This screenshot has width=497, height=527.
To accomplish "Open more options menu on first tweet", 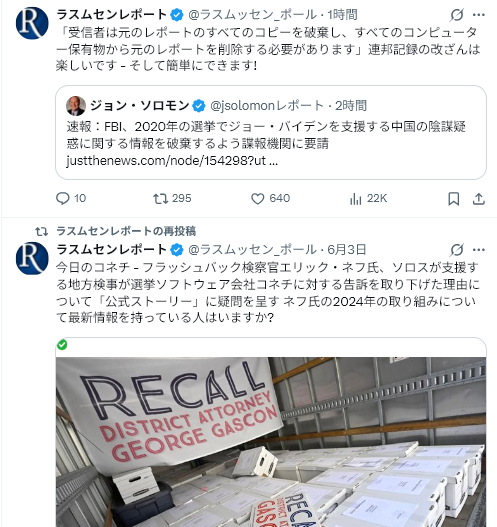I will click(479, 15).
